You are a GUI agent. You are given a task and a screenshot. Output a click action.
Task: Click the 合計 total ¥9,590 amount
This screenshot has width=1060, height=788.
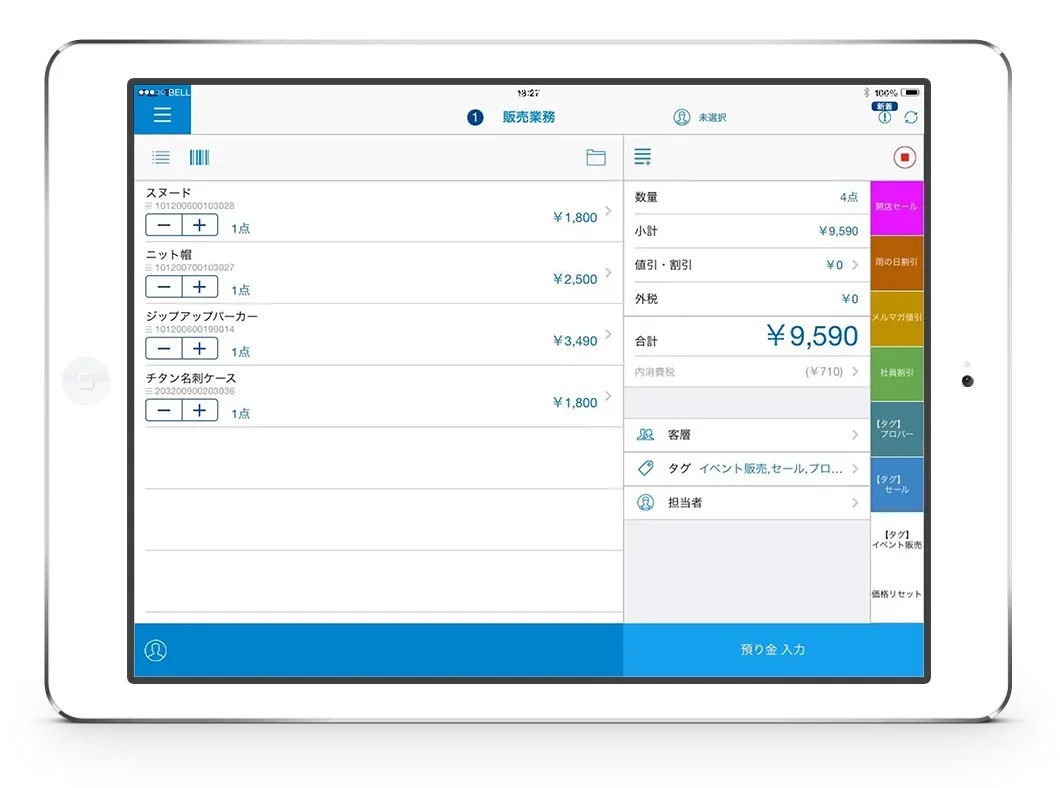(812, 336)
